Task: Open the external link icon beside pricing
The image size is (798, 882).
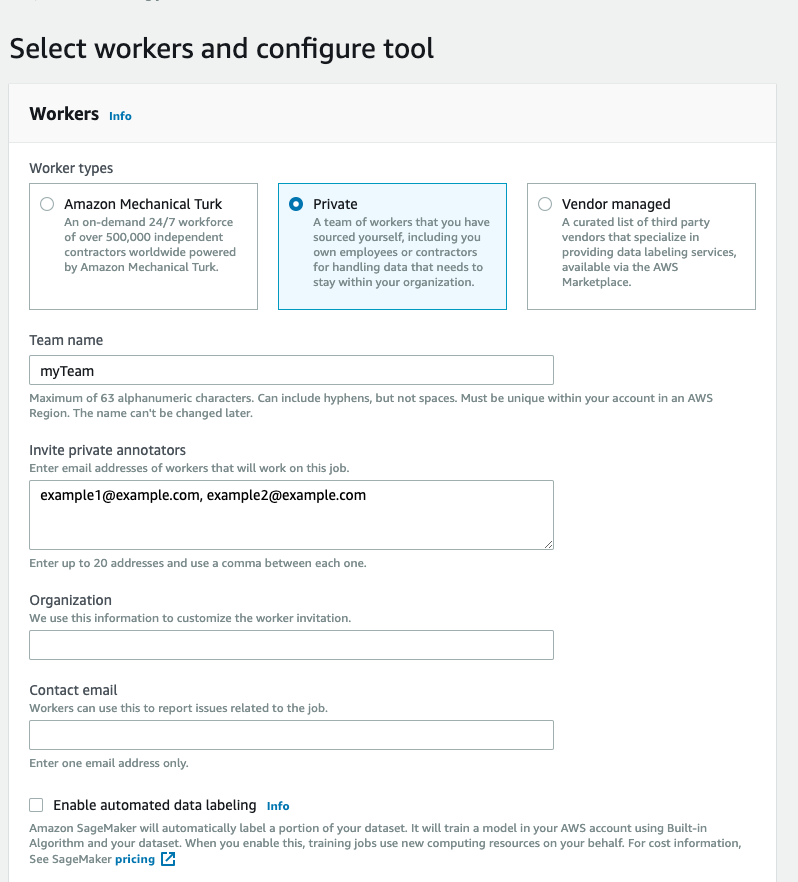Action: click(x=168, y=859)
